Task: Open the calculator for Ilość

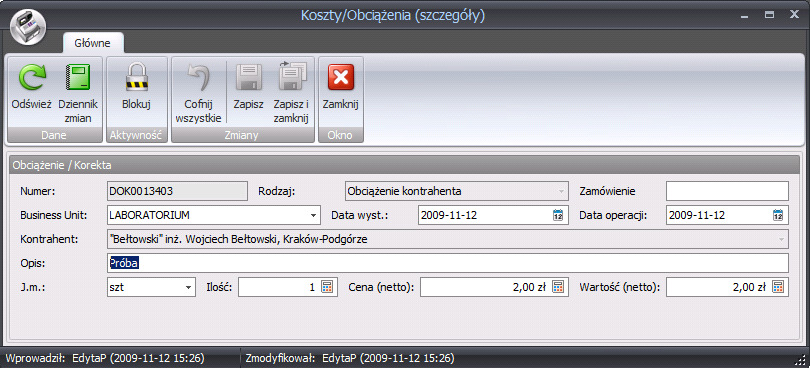Action: 326,287
